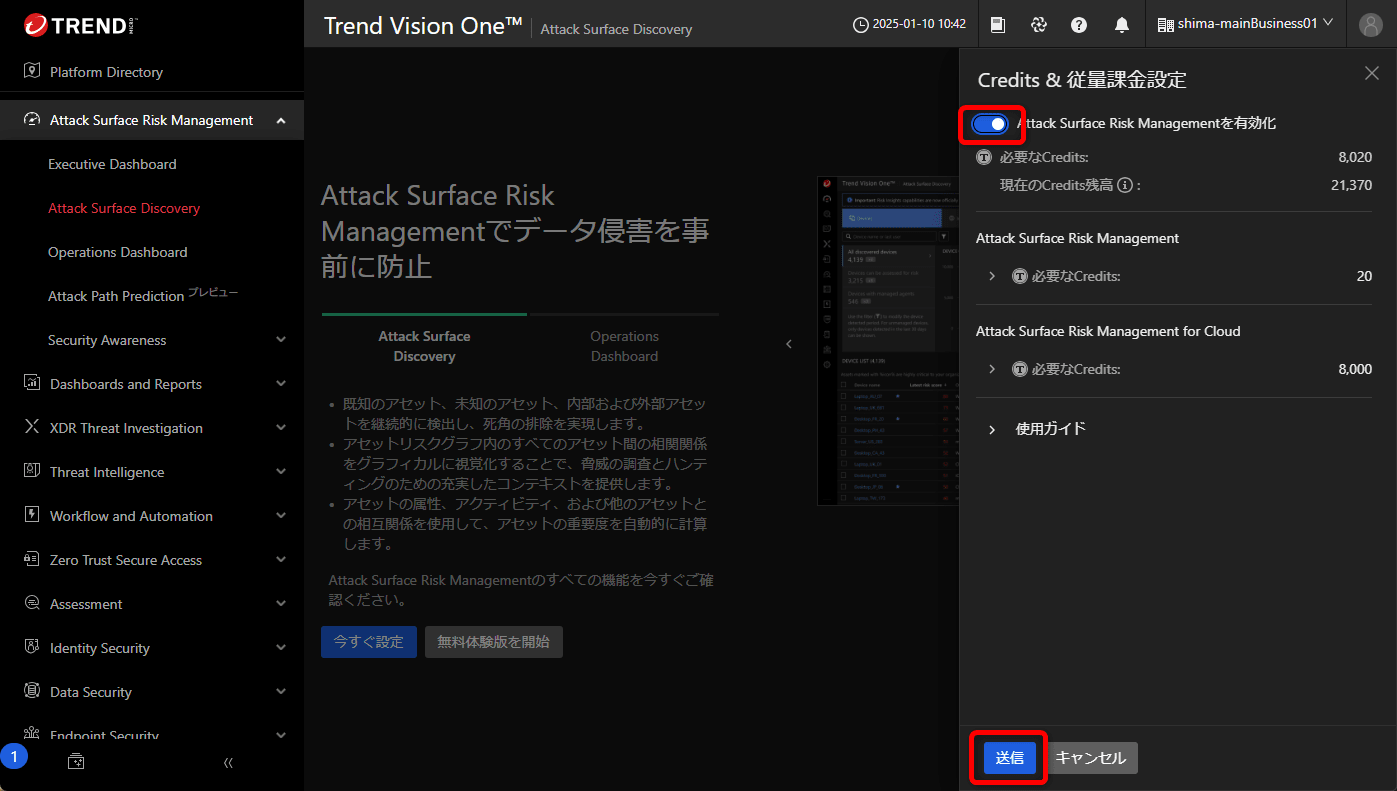Image resolution: width=1397 pixels, height=791 pixels.
Task: Expand Attack Surface Risk Management 必要なCredits row
Action: point(992,276)
